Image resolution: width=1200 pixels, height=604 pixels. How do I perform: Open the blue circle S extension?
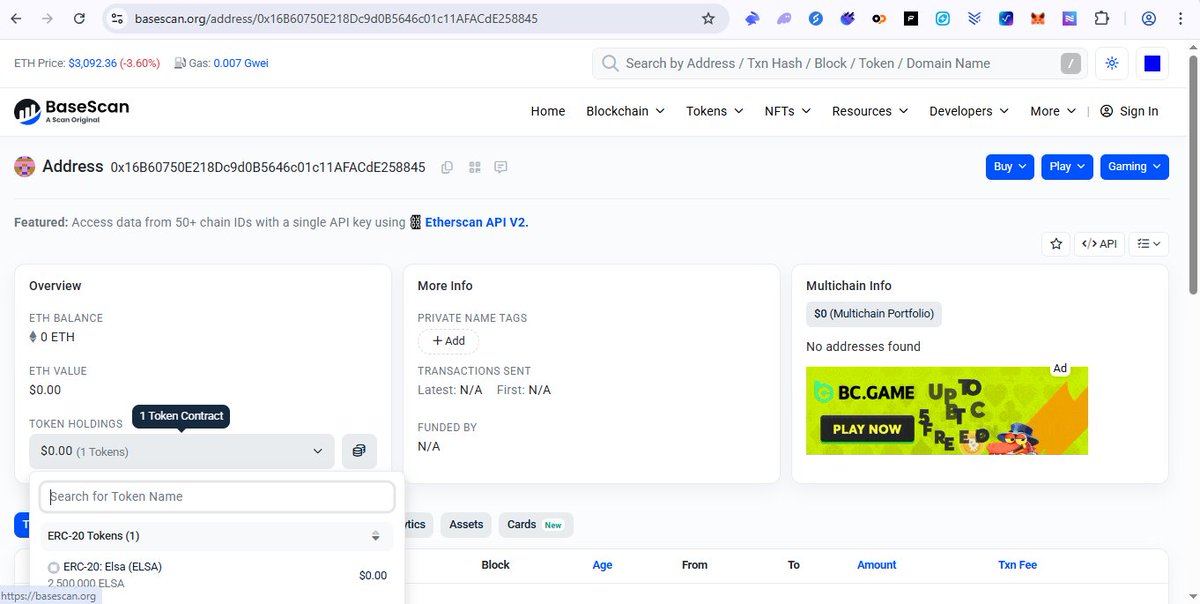click(816, 18)
